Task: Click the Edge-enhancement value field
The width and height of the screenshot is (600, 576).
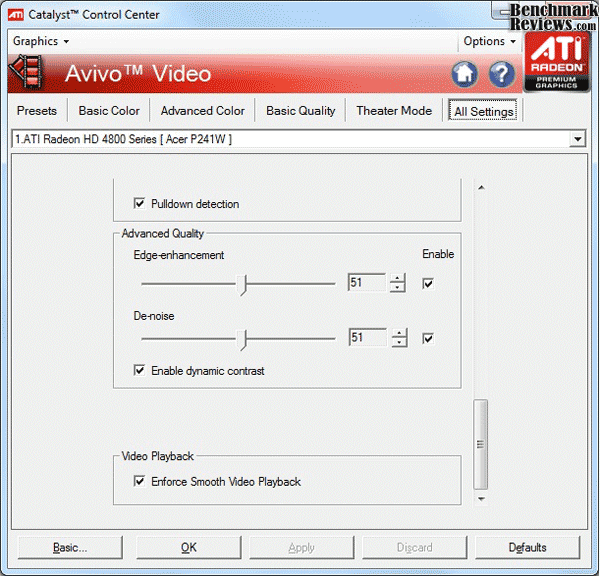Action: (367, 282)
